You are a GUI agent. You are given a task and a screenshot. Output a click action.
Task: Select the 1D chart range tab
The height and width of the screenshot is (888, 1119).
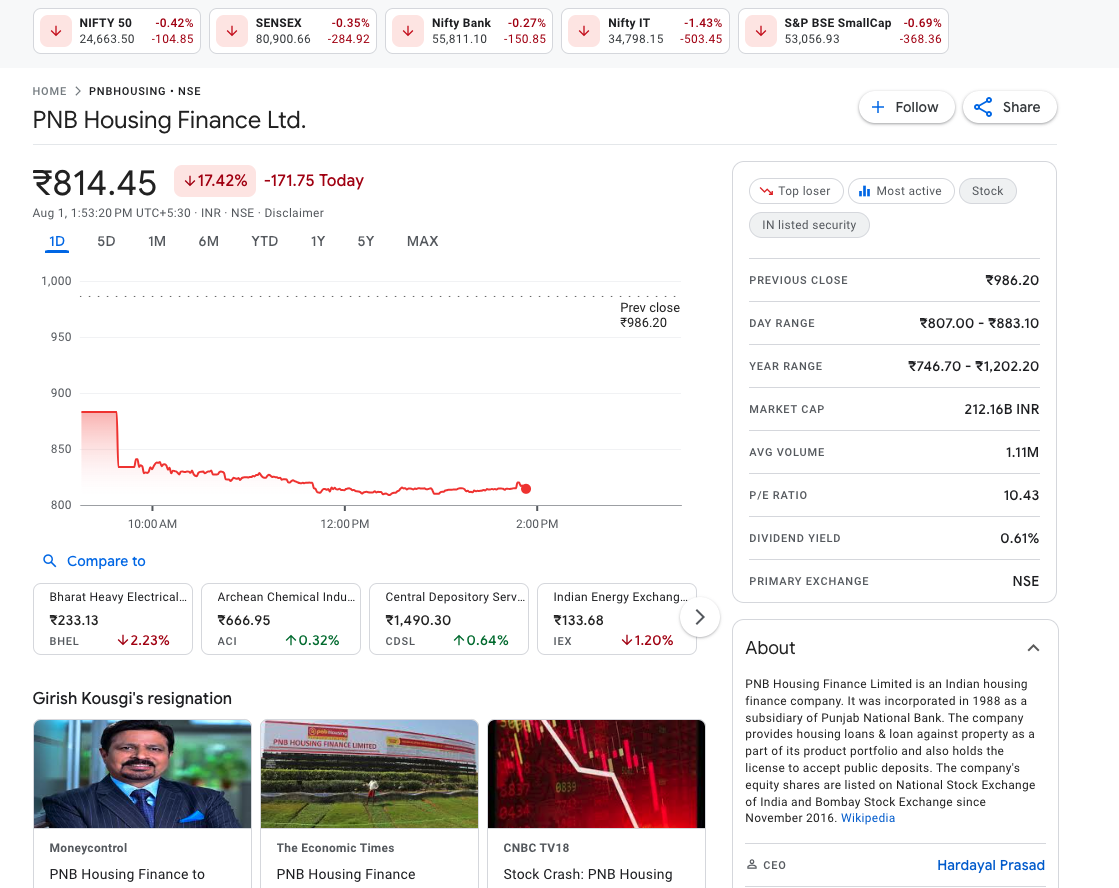coord(57,241)
